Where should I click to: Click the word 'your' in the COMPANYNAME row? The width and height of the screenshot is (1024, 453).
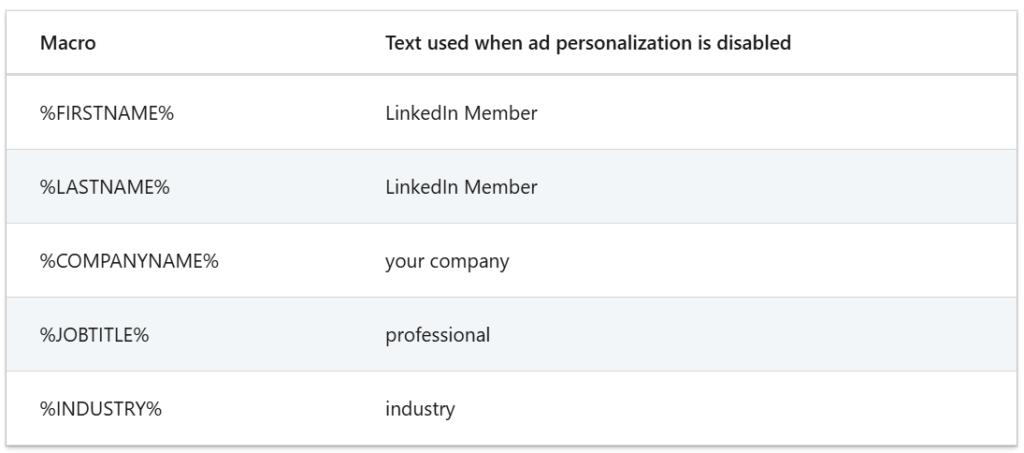pos(403,262)
